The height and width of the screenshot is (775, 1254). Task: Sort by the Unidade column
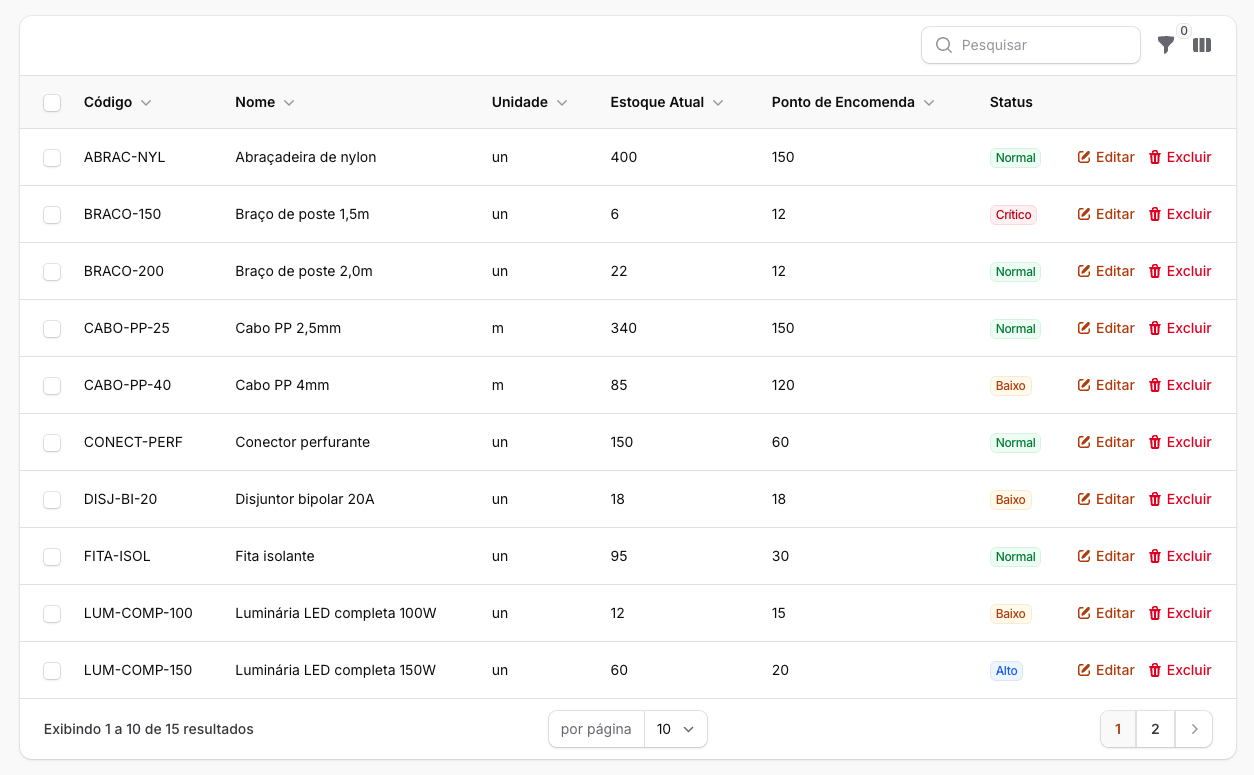[x=530, y=102]
